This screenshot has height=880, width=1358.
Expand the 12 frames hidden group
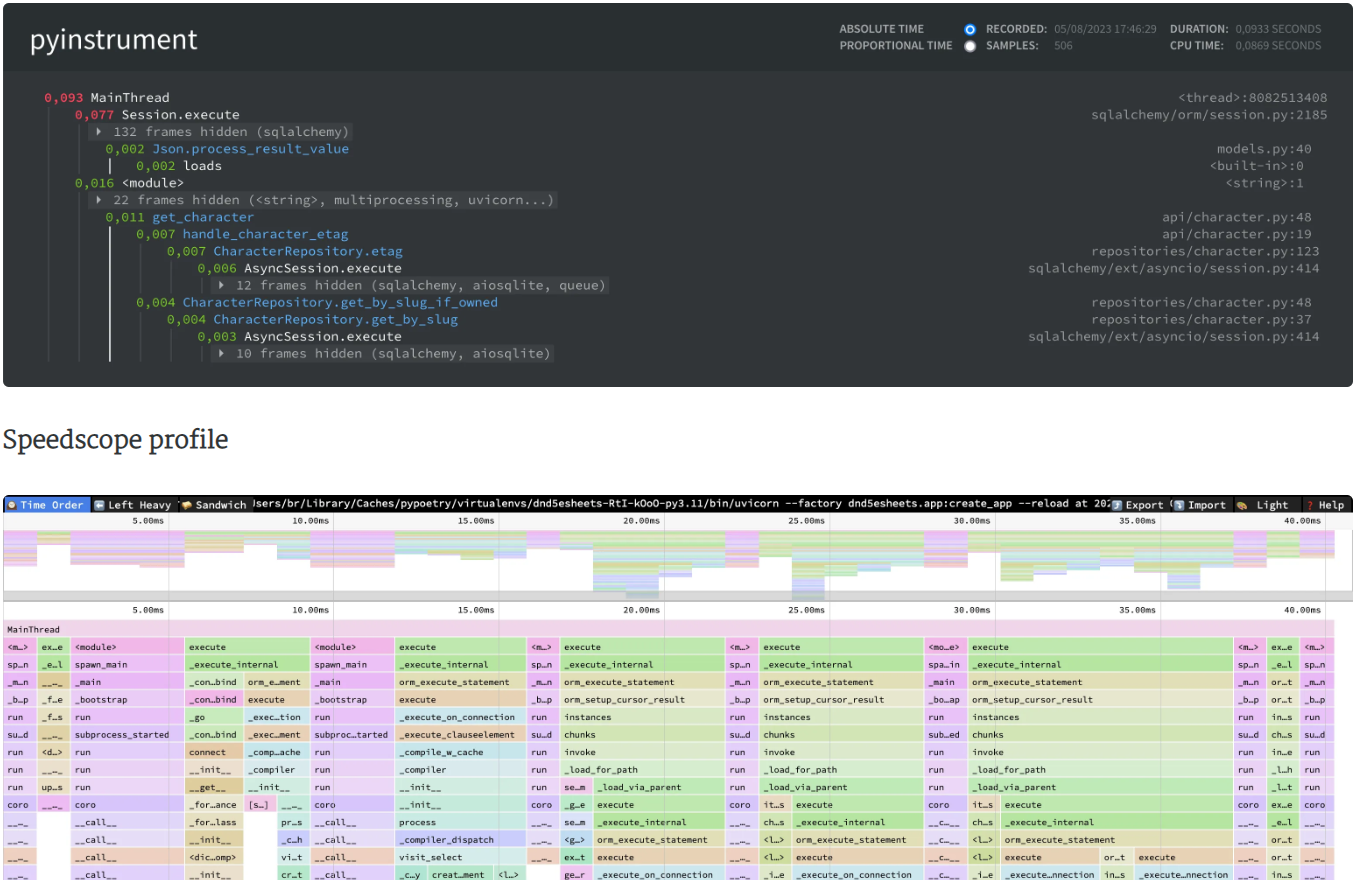(412, 285)
